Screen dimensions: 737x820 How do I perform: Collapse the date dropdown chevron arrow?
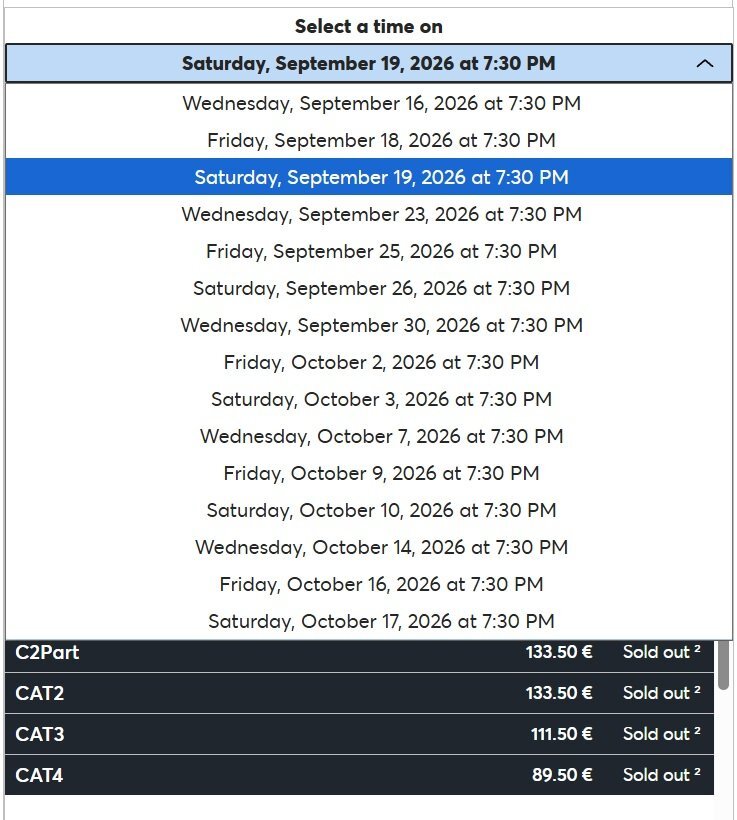pos(705,64)
